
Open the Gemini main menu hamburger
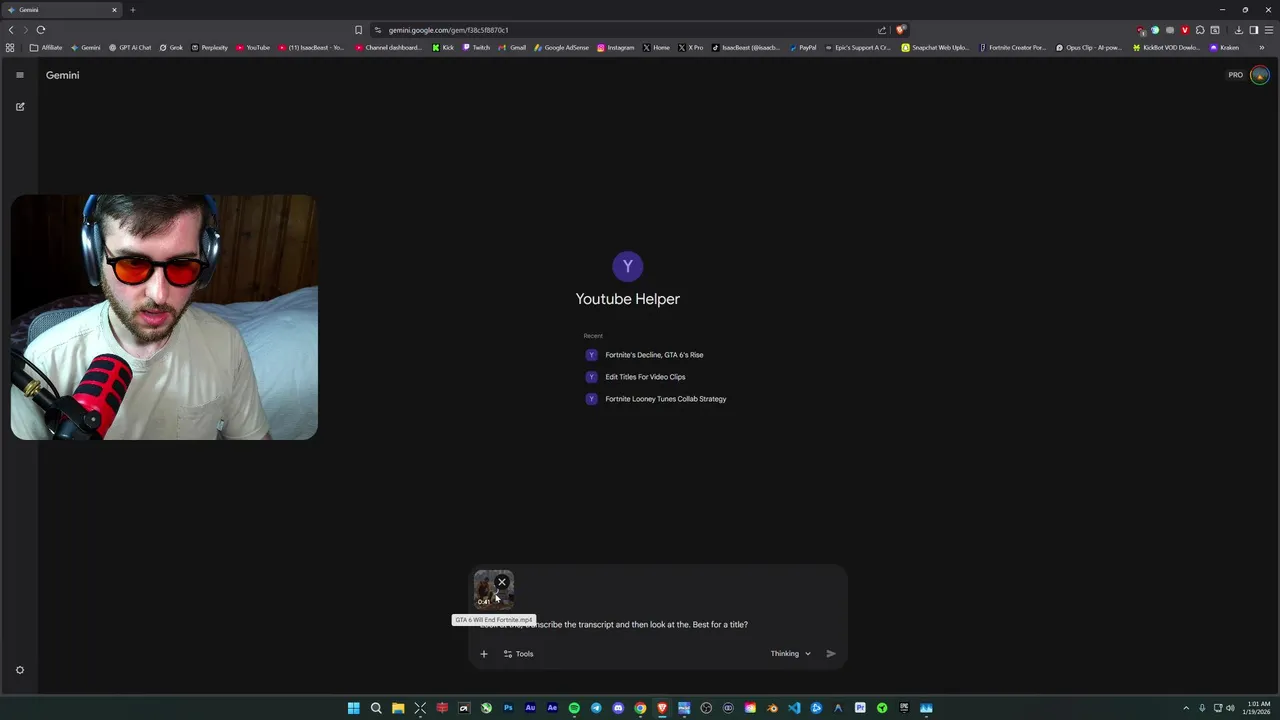click(19, 75)
